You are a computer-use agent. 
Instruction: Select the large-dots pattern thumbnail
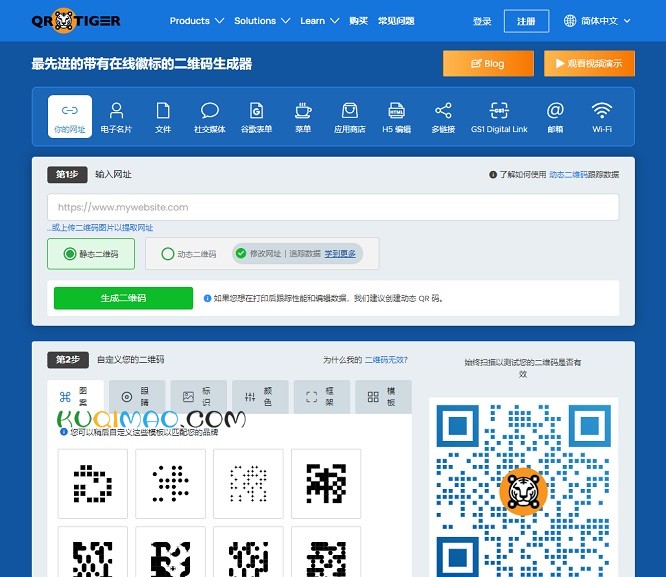click(x=170, y=484)
